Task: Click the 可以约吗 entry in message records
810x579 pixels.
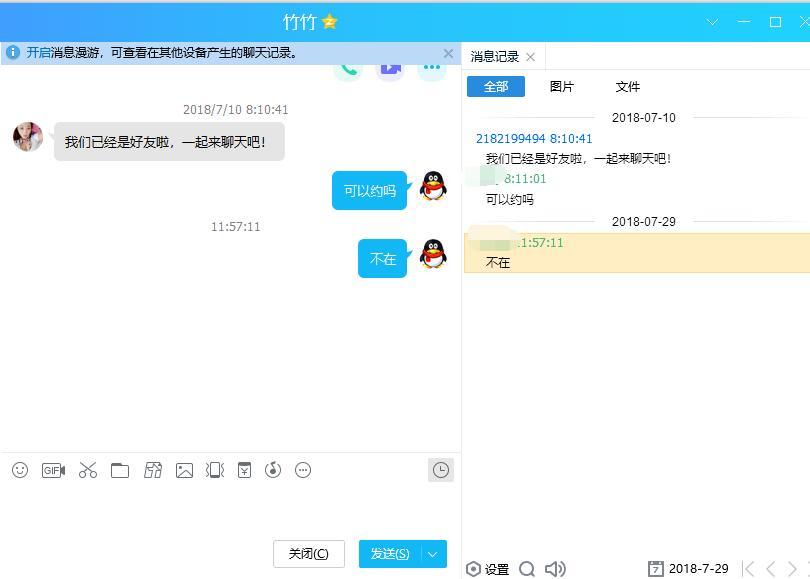Action: 509,199
